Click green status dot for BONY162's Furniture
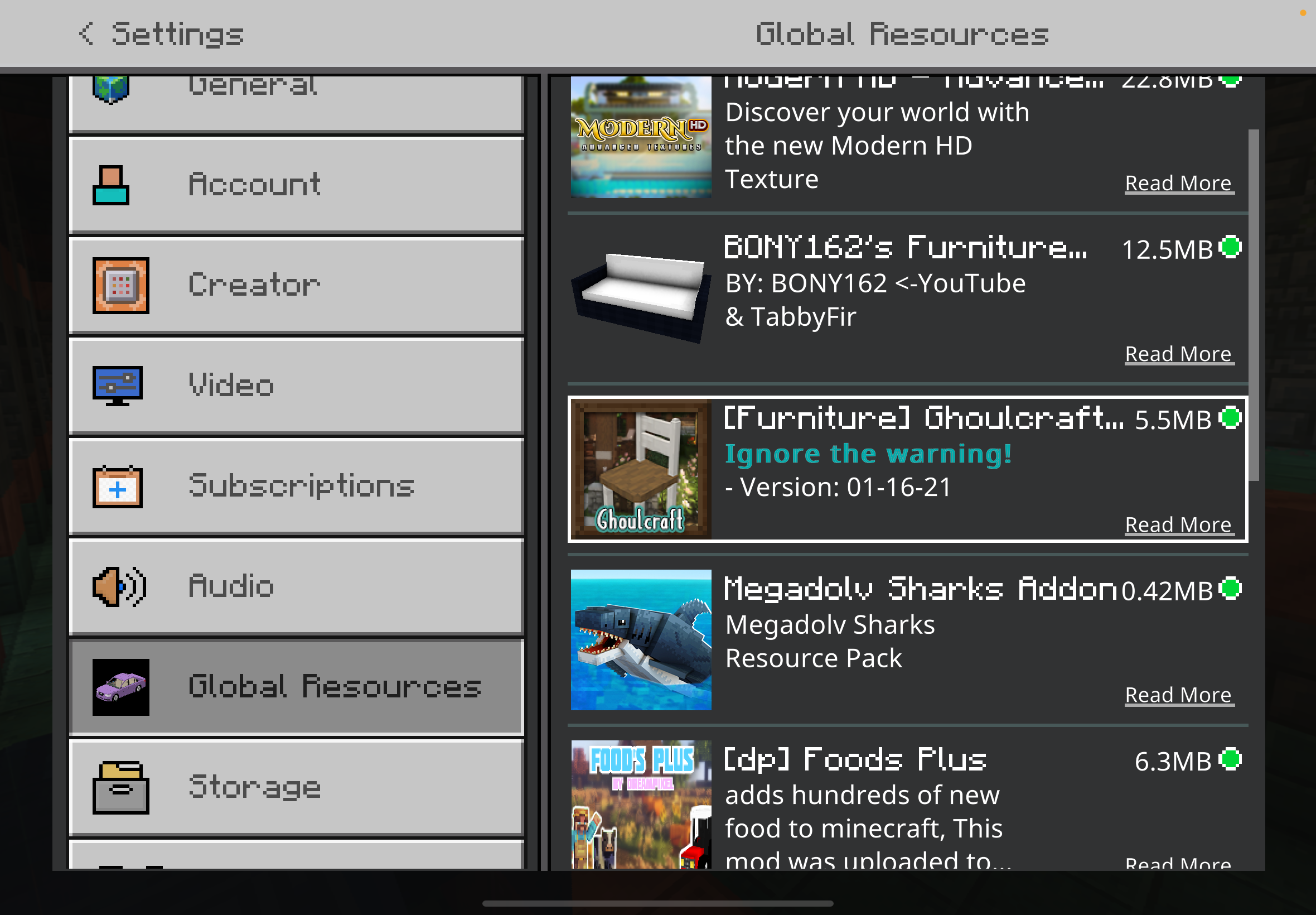1316x915 pixels. pyautogui.click(x=1230, y=247)
